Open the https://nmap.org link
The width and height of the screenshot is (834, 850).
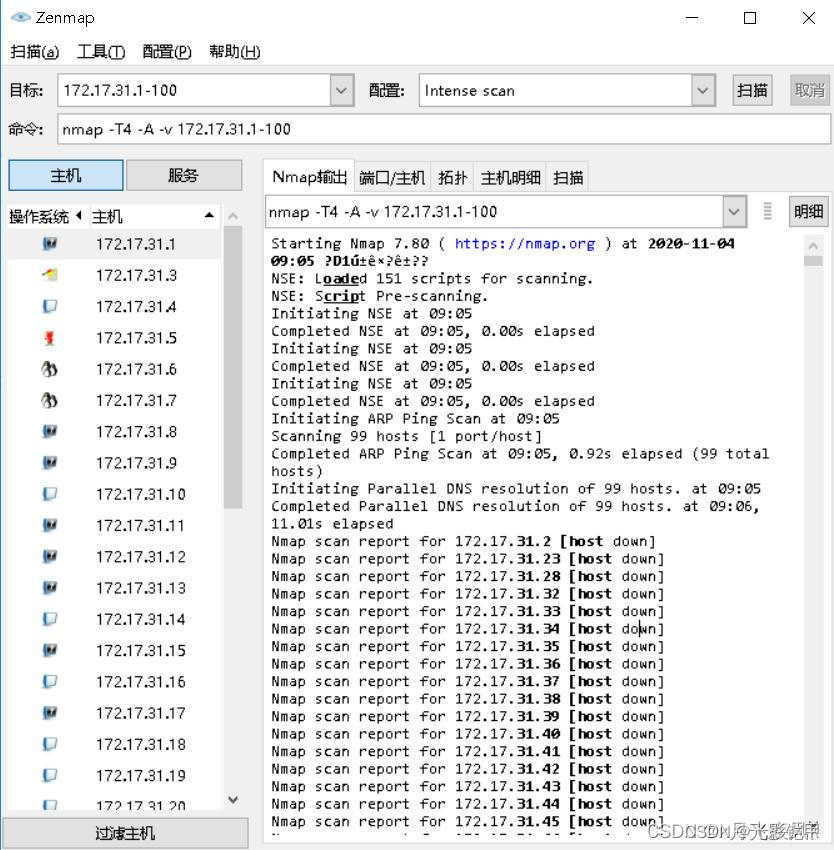pos(524,243)
